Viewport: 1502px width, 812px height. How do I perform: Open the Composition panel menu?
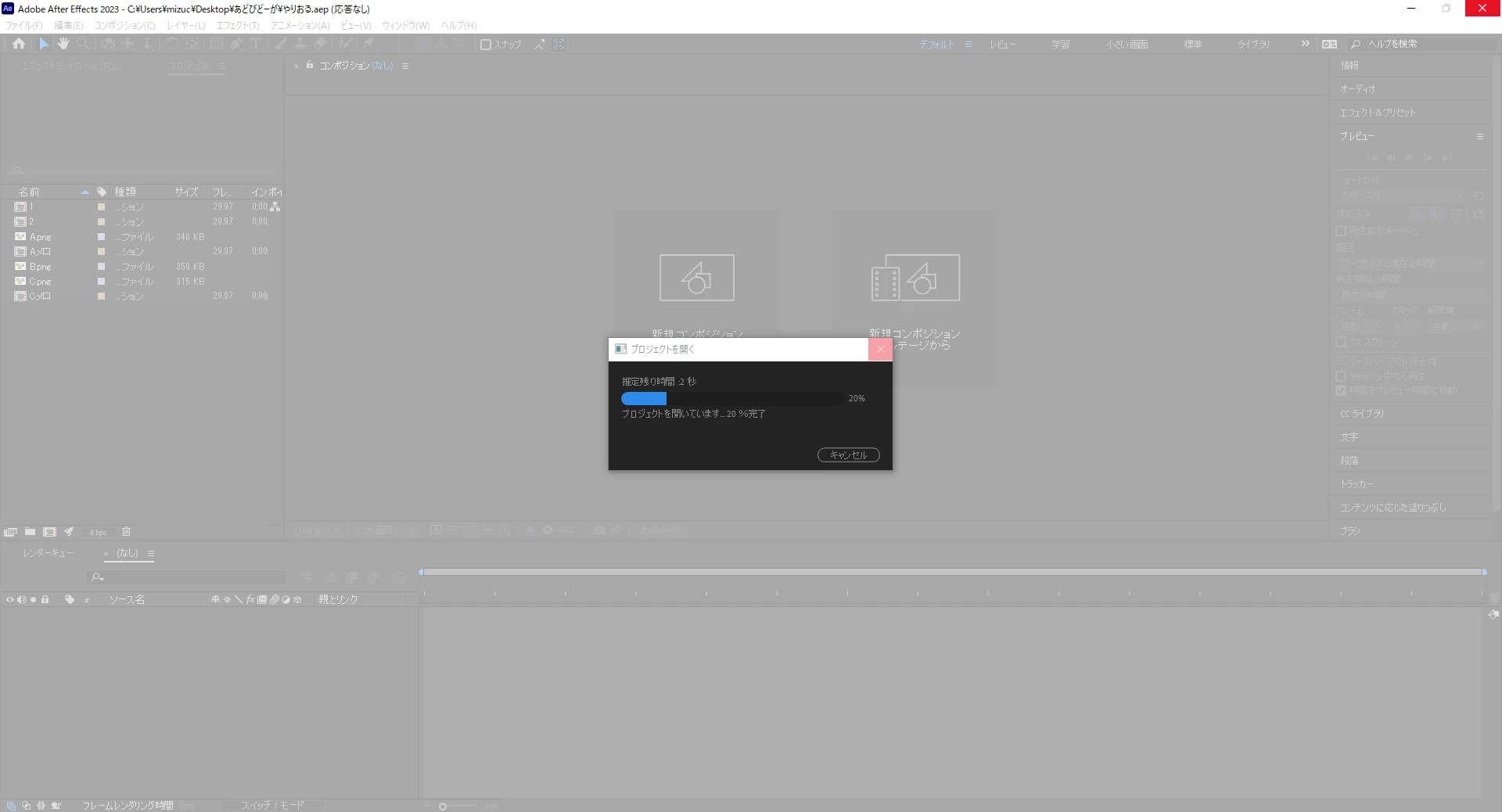(x=405, y=66)
